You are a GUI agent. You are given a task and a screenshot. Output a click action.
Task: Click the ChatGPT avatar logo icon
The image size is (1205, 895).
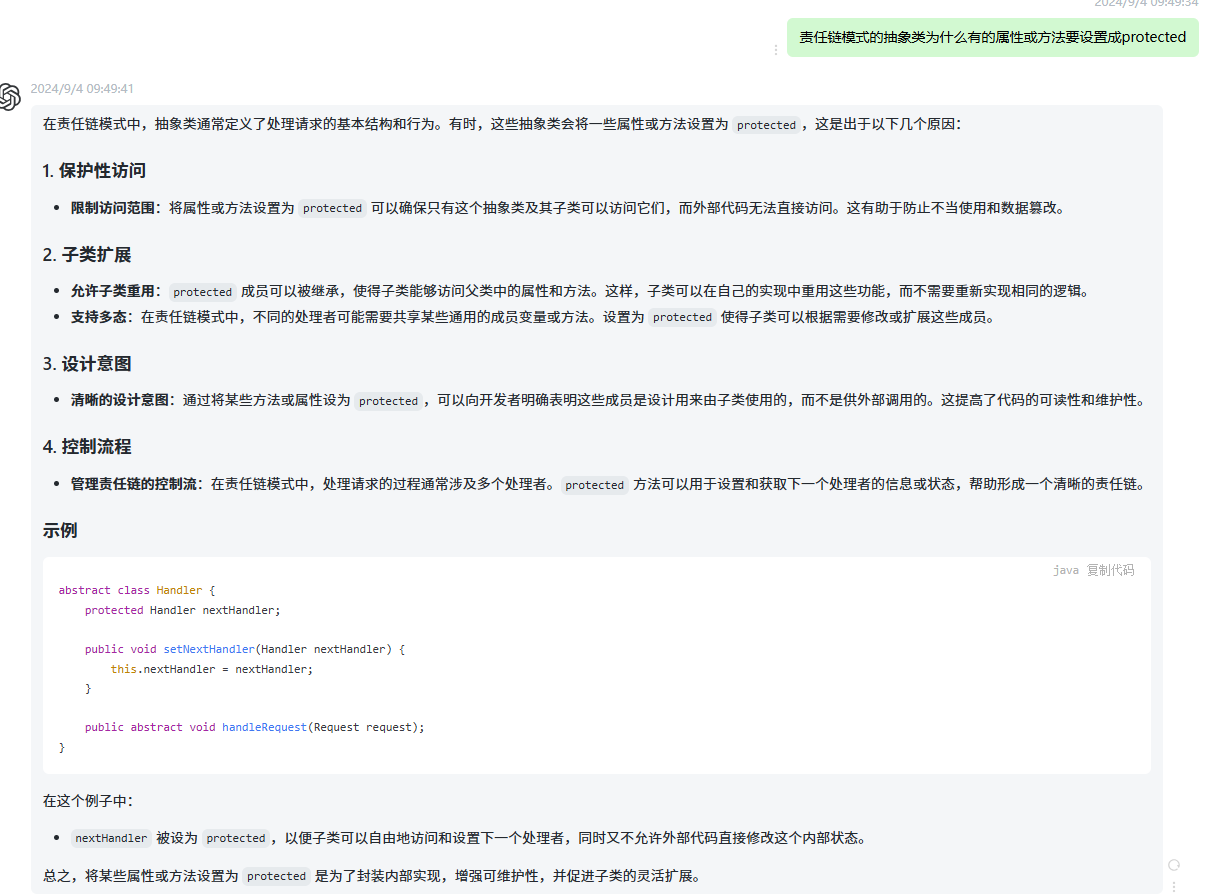pyautogui.click(x=11, y=97)
